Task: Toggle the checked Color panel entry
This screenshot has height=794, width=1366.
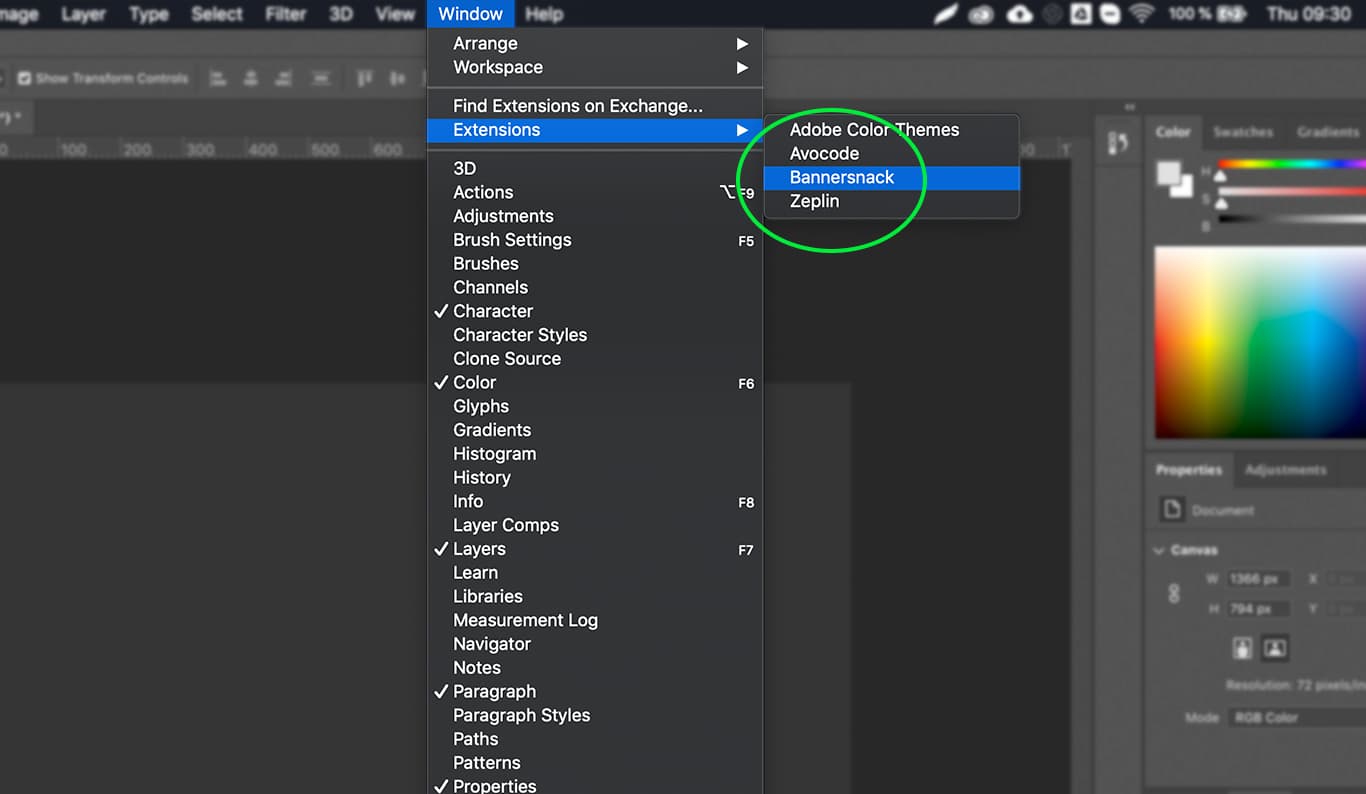Action: click(595, 382)
